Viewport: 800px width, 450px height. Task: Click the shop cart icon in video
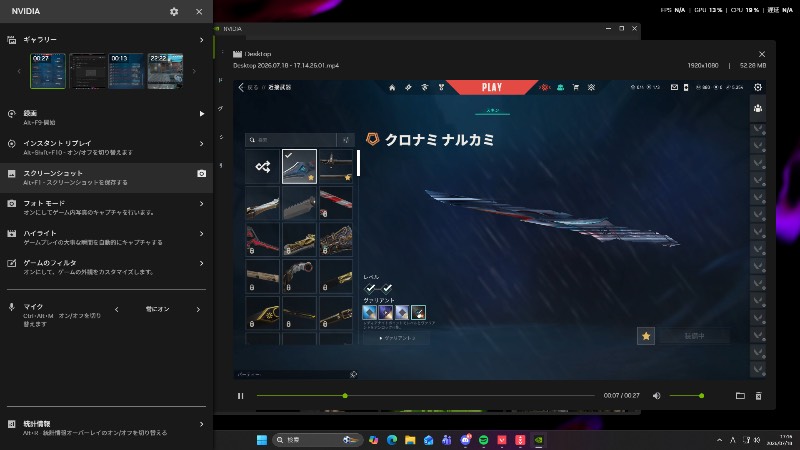(x=576, y=87)
